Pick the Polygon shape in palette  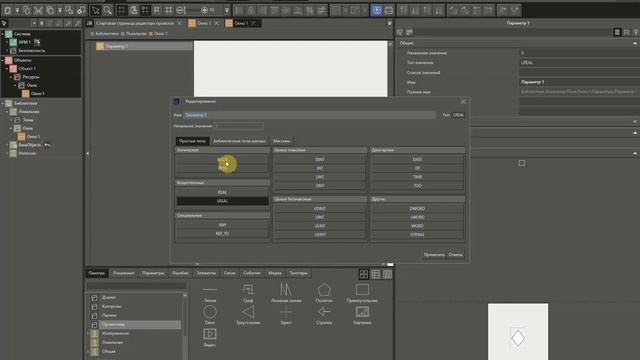pos(324,293)
